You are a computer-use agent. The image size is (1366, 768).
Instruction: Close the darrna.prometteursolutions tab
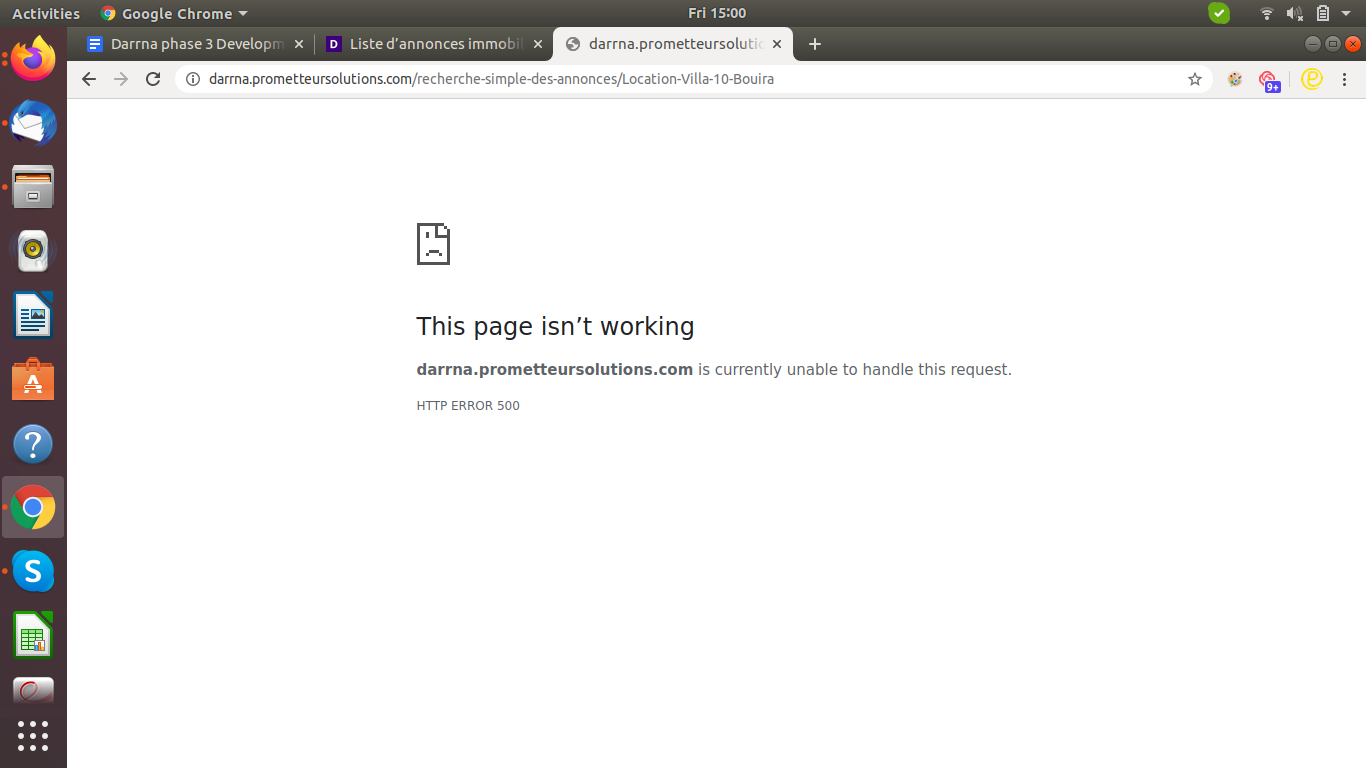(777, 44)
